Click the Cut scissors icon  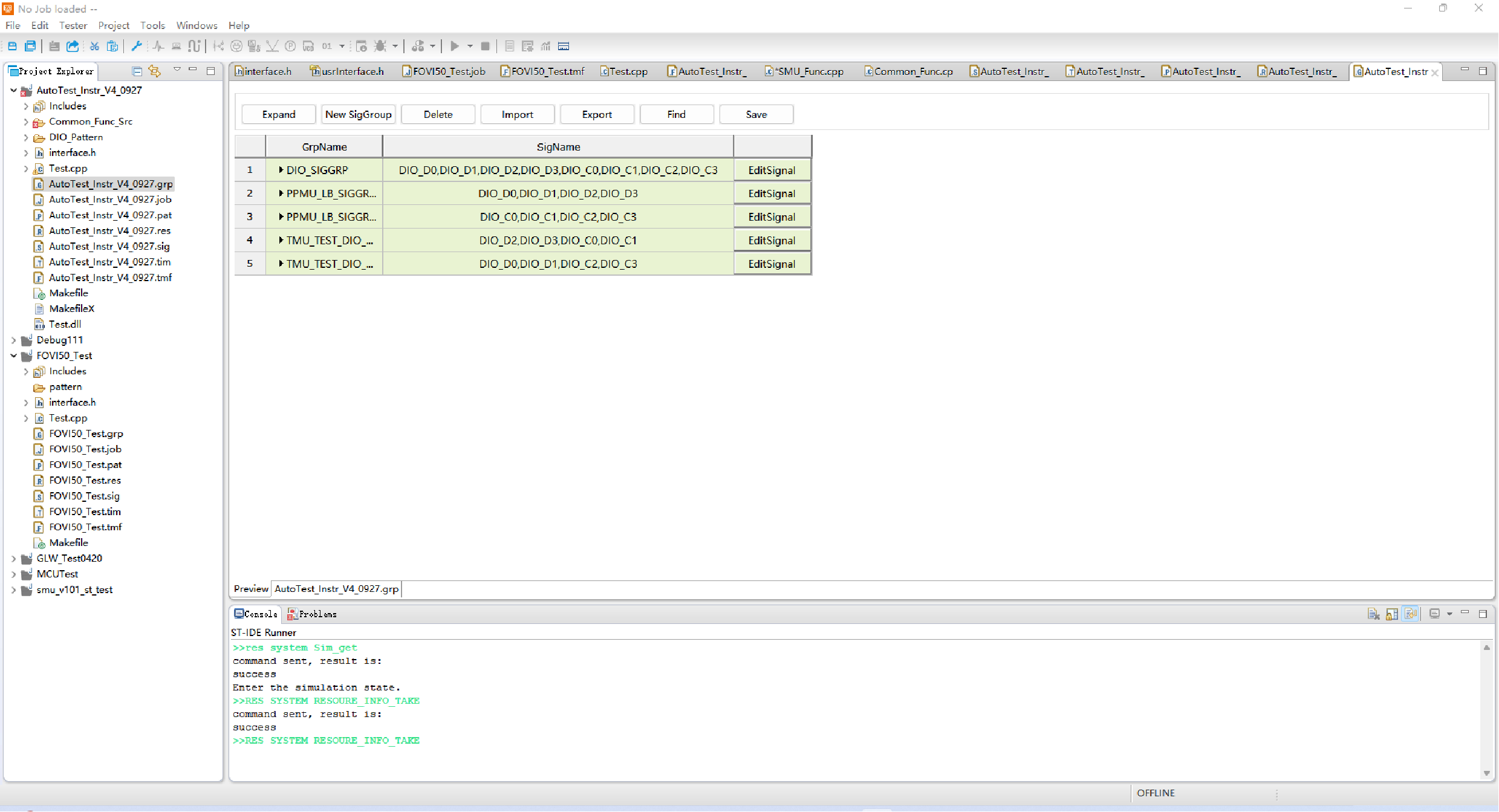94,46
